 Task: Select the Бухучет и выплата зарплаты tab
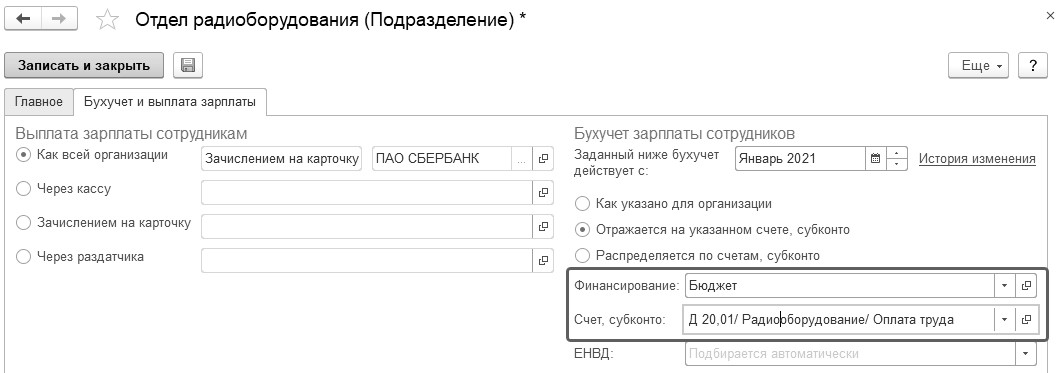[170, 102]
